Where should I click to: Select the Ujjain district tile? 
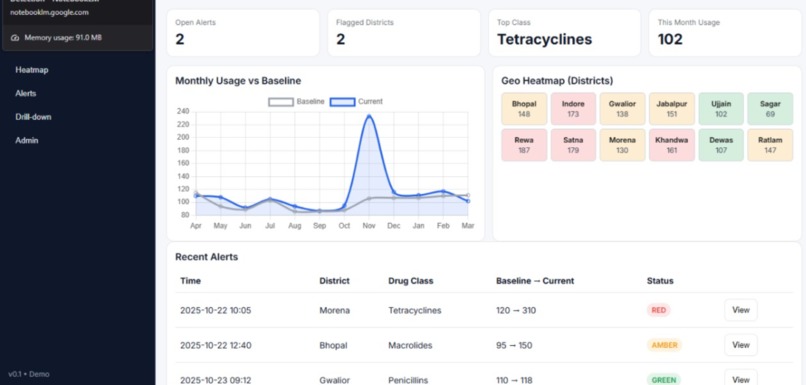click(721, 109)
